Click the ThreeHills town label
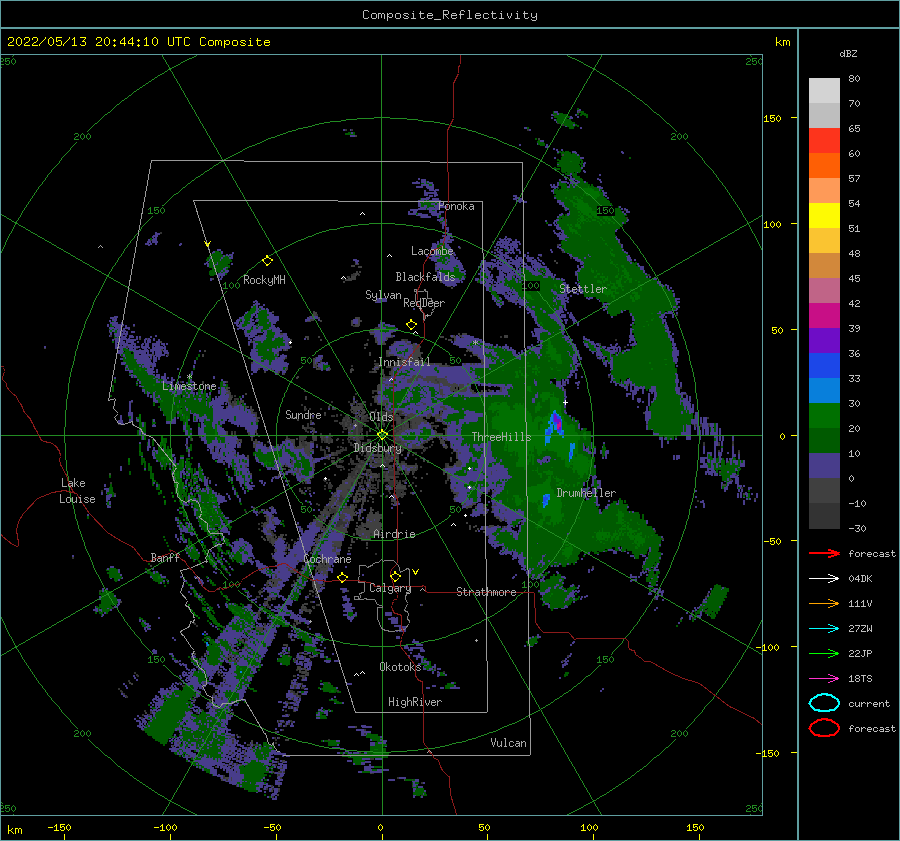Viewport: 900px width, 841px height. point(502,437)
